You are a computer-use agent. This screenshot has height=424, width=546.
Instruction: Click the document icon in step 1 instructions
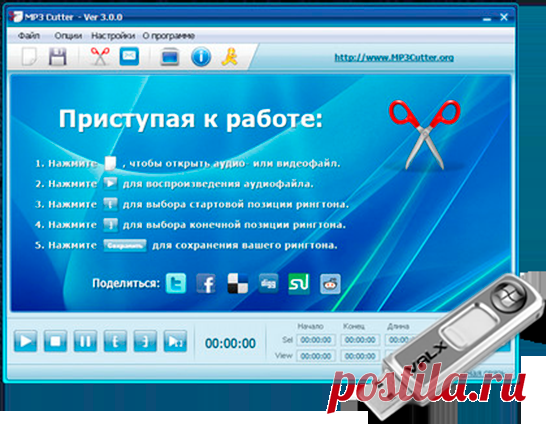[x=110, y=163]
